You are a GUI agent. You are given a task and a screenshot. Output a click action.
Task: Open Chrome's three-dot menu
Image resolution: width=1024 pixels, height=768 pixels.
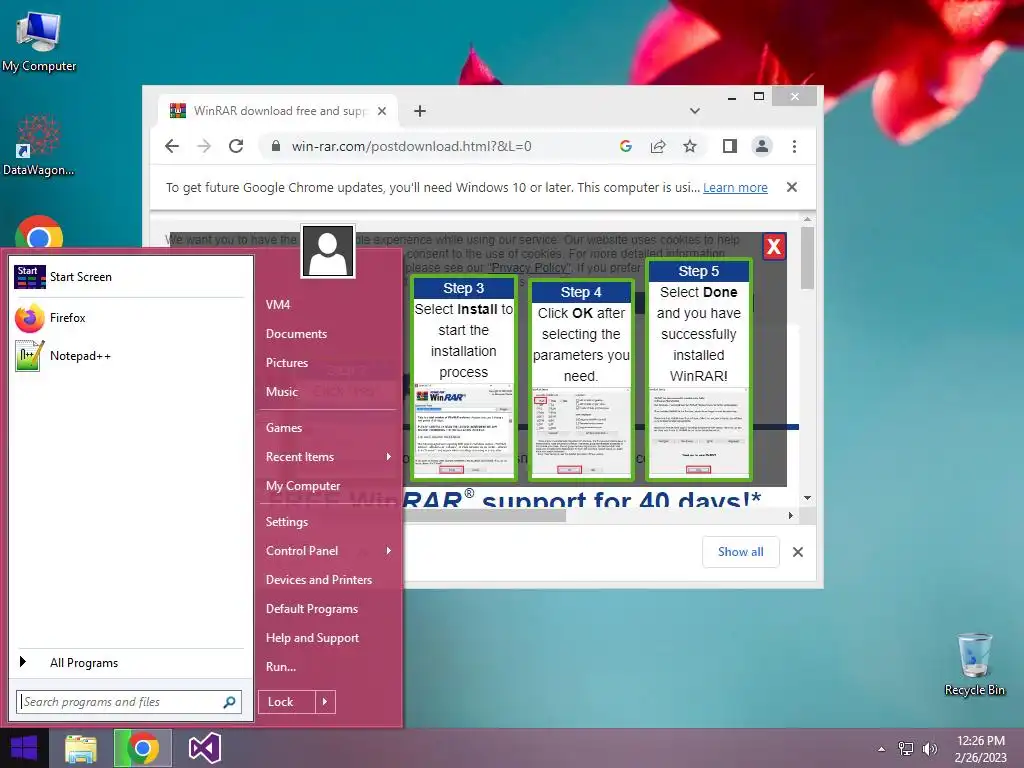794,146
